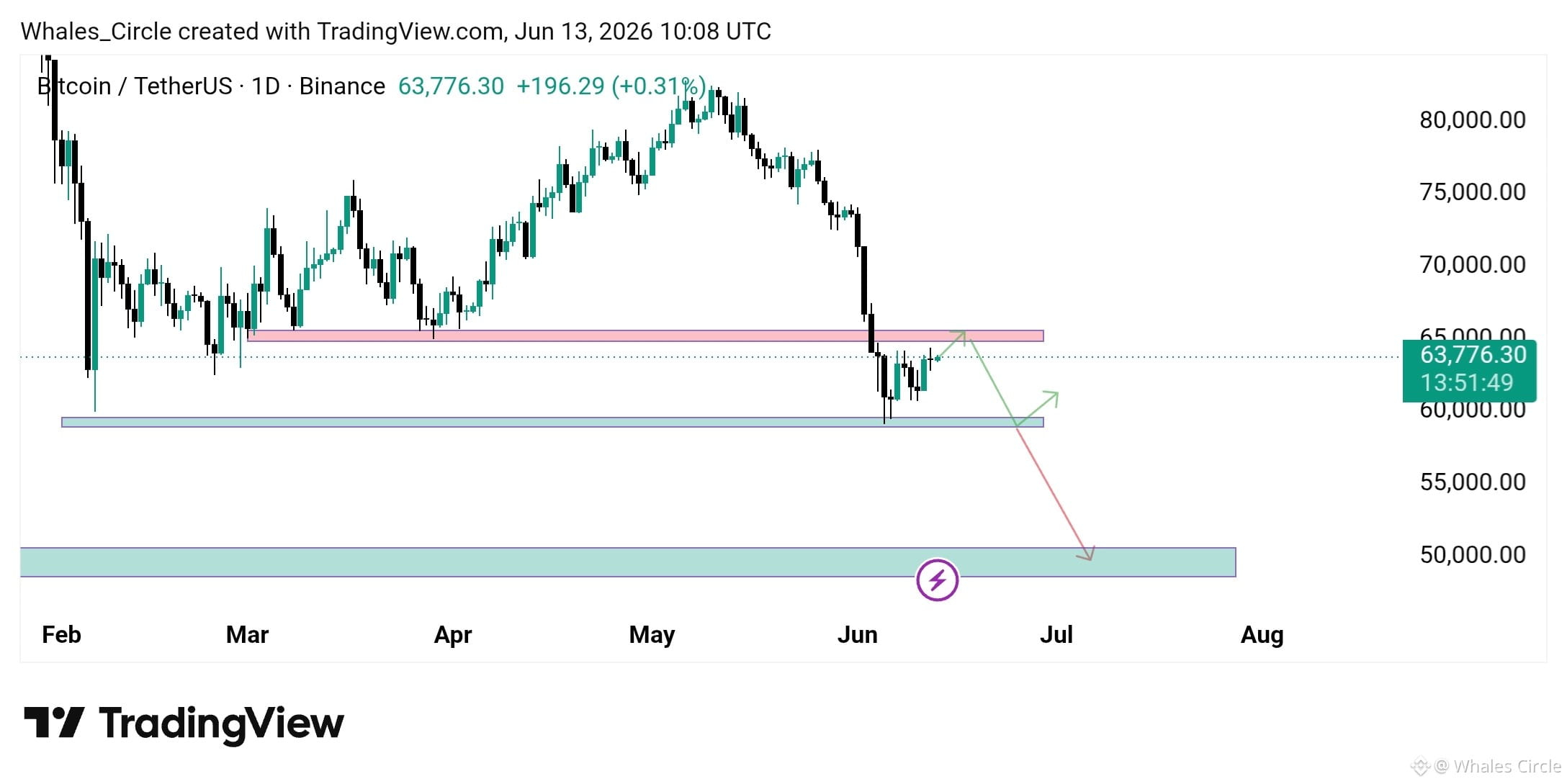
Task: Click the Mar label on time axis
Action: point(247,634)
